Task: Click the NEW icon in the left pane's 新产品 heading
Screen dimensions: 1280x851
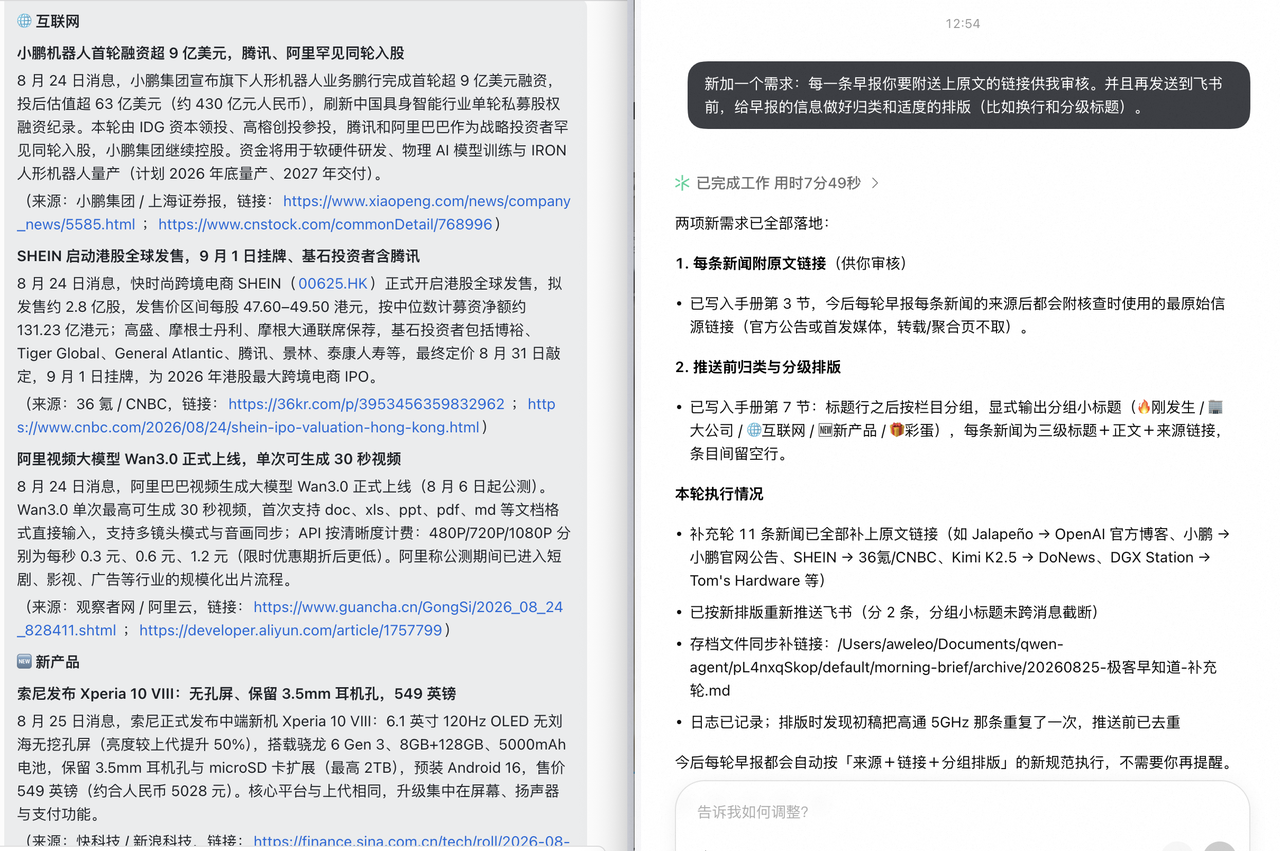Action: 25,662
